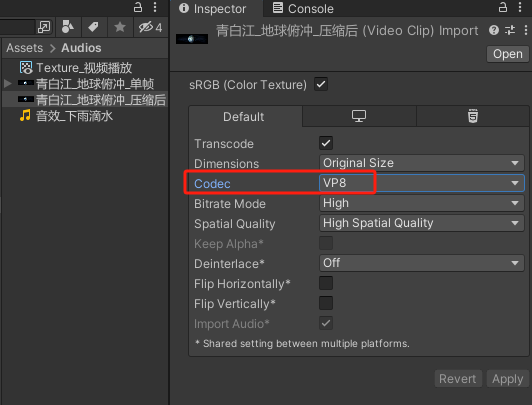Click the Favorites star icon

[x=120, y=27]
